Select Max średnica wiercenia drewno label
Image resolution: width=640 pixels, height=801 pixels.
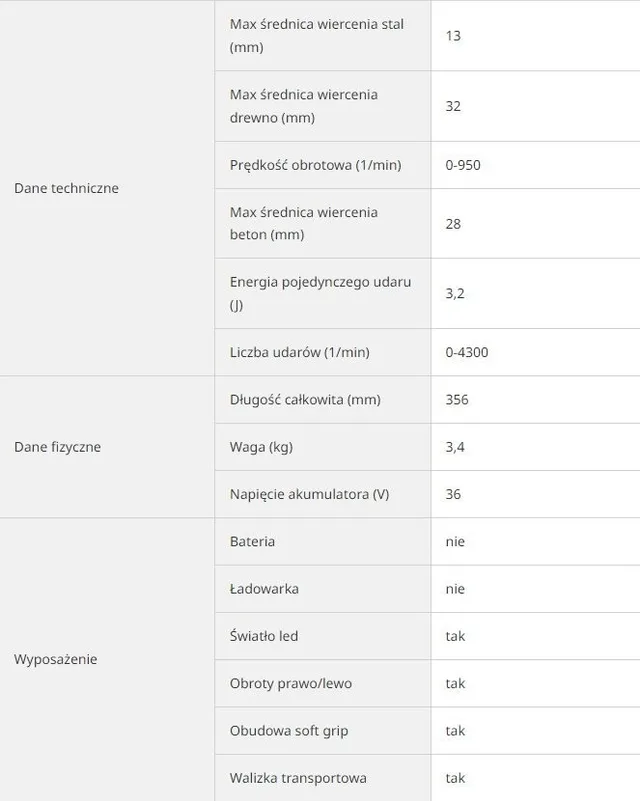click(x=304, y=106)
